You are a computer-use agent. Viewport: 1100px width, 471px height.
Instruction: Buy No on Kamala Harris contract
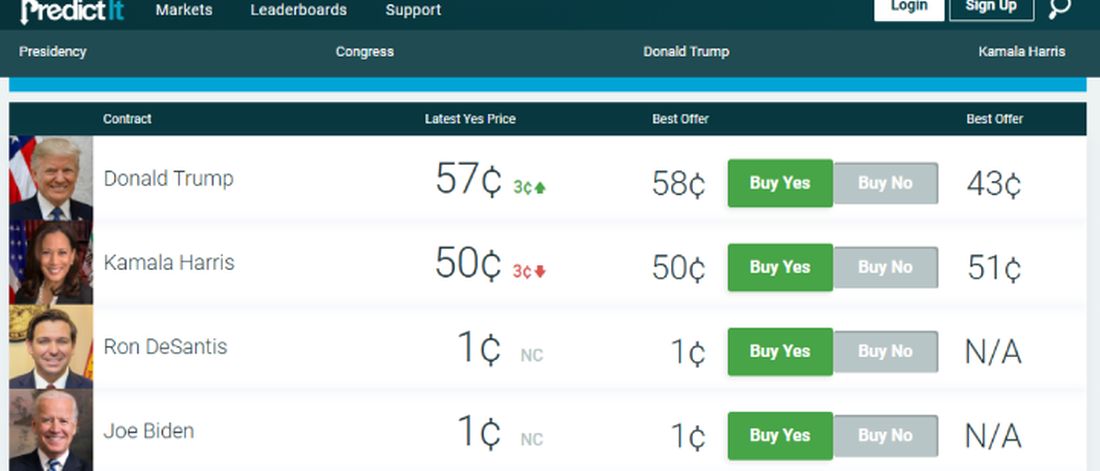(885, 267)
